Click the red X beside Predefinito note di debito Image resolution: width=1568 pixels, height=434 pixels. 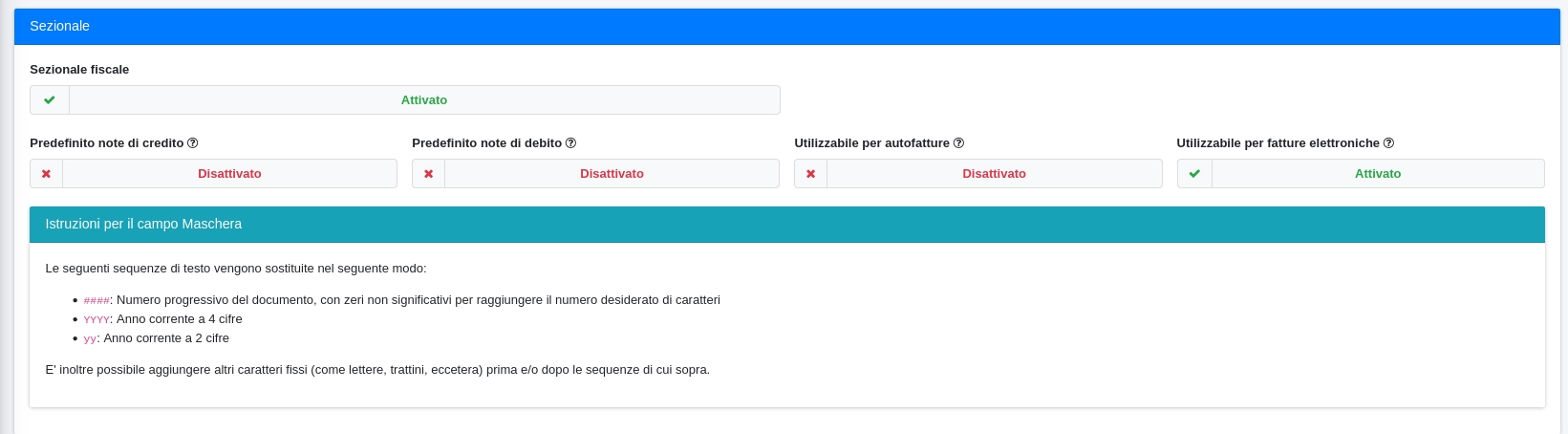coord(428,174)
